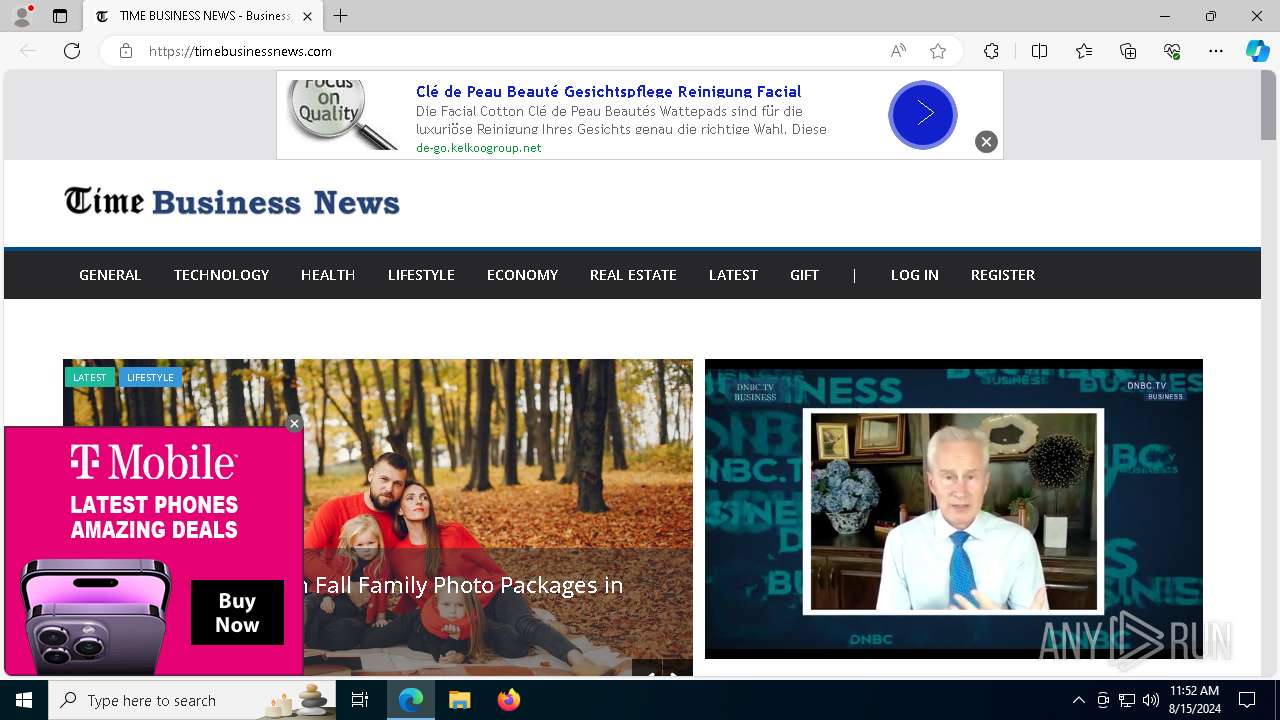Viewport: 1280px width, 720px height.
Task: Click REGISTER link
Action: pyautogui.click(x=1003, y=275)
